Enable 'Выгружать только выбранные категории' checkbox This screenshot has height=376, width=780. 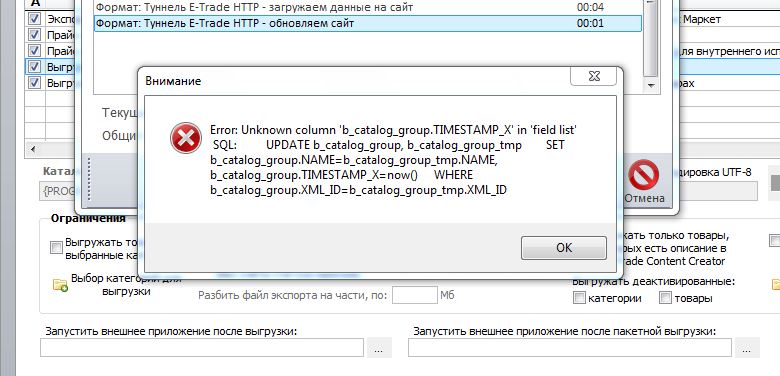point(56,248)
